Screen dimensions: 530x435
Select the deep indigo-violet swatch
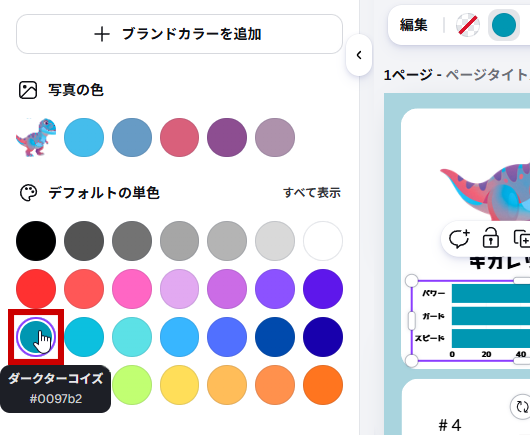[x=323, y=289]
